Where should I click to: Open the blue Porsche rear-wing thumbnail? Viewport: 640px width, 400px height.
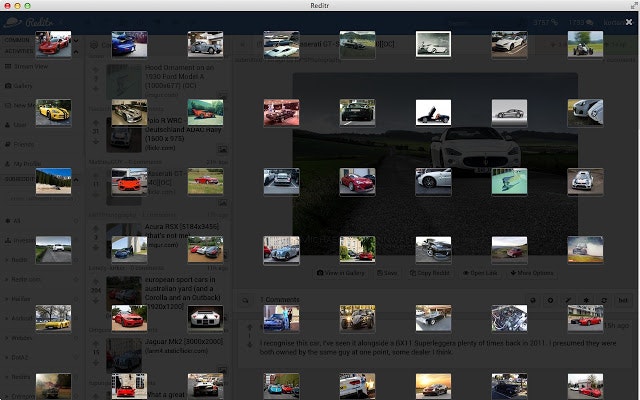129,44
